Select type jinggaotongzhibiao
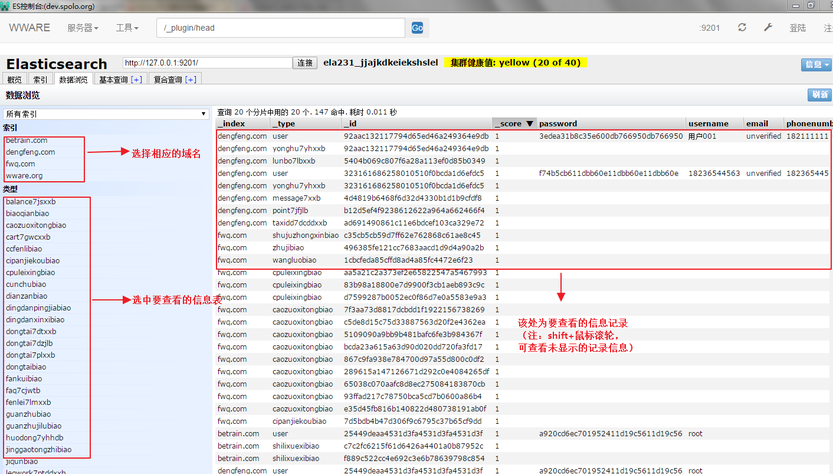 point(38,449)
